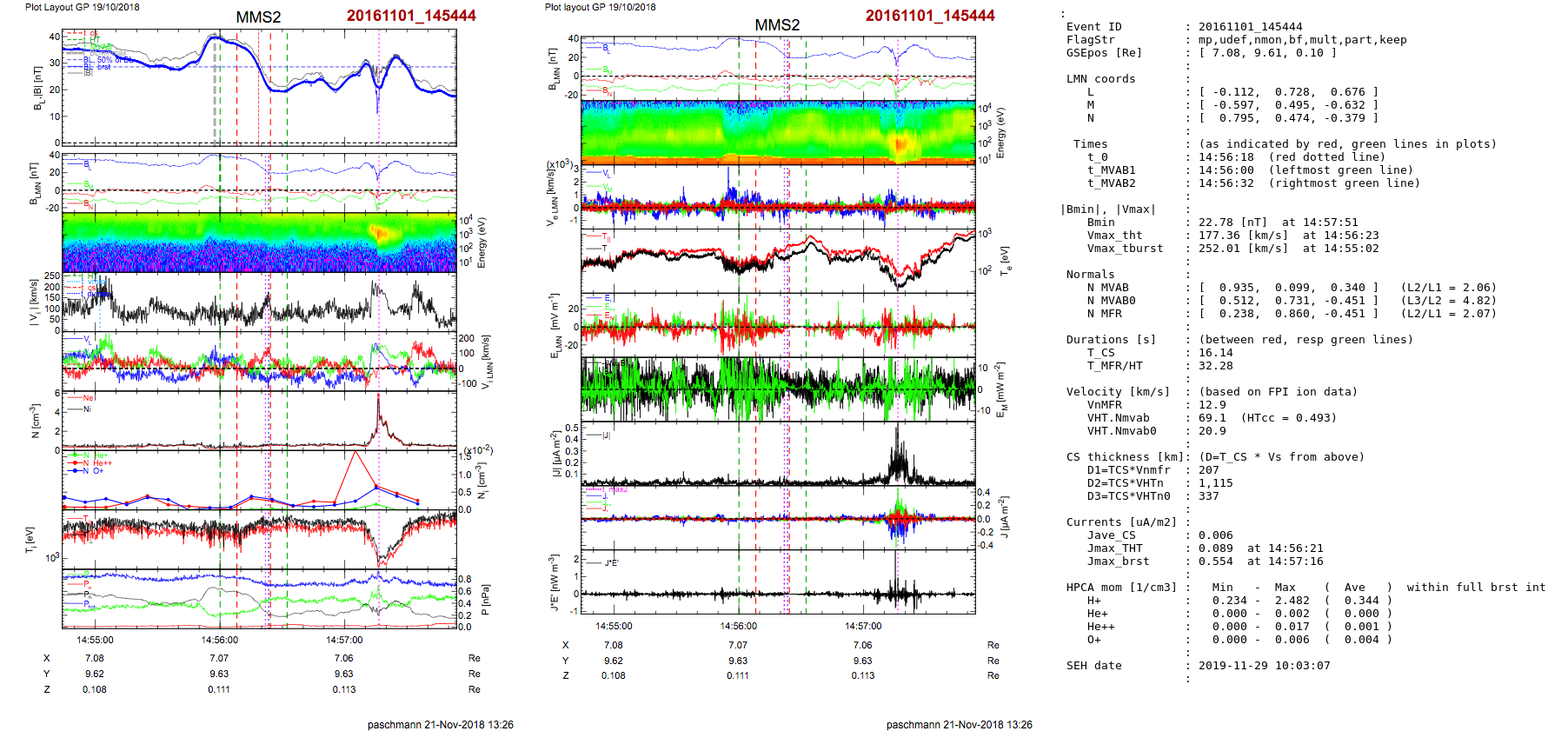
Task: Click Jave_CS value '0.006'
Action: [1215, 535]
